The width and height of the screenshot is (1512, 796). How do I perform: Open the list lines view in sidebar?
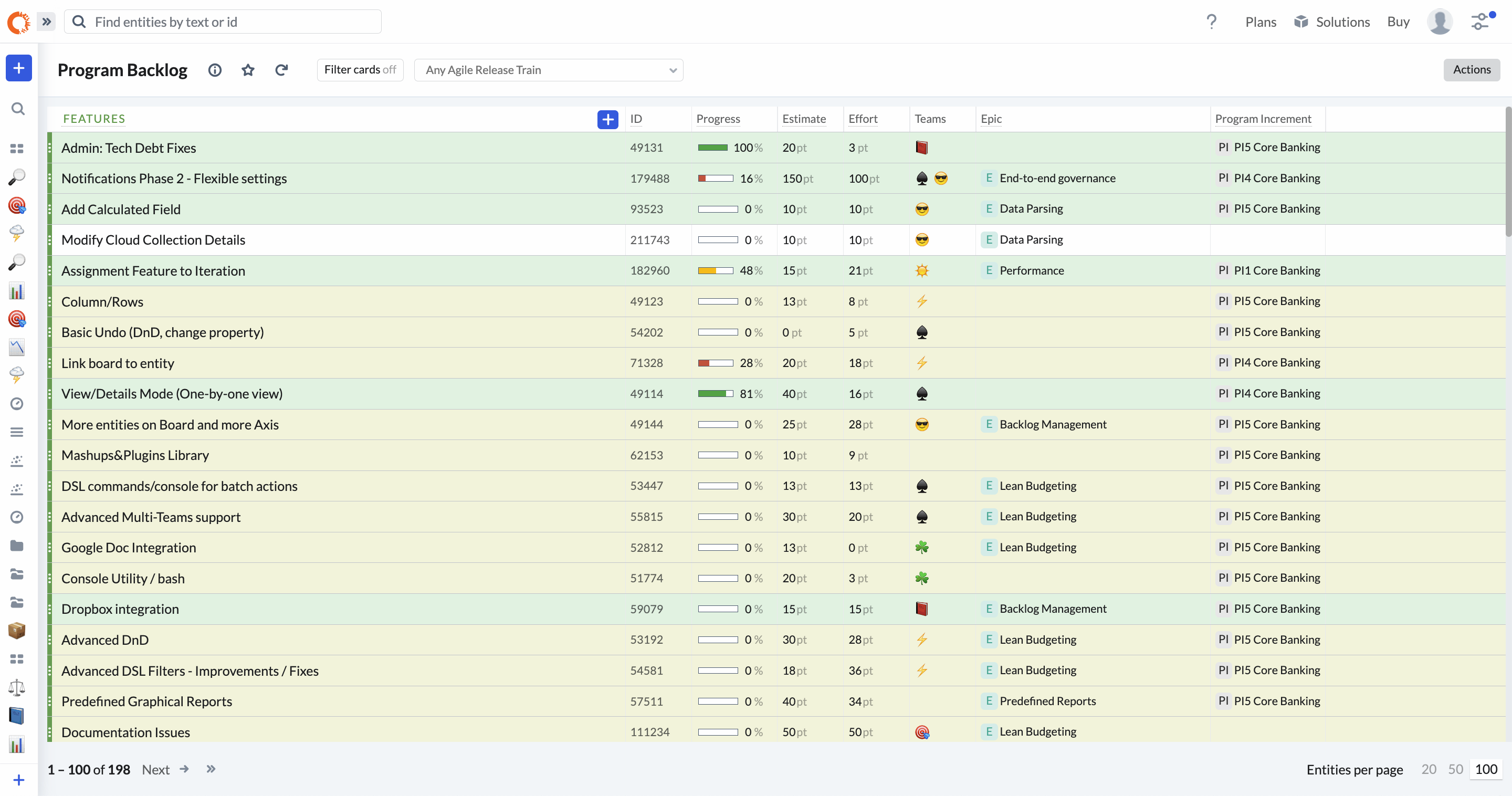tap(17, 432)
